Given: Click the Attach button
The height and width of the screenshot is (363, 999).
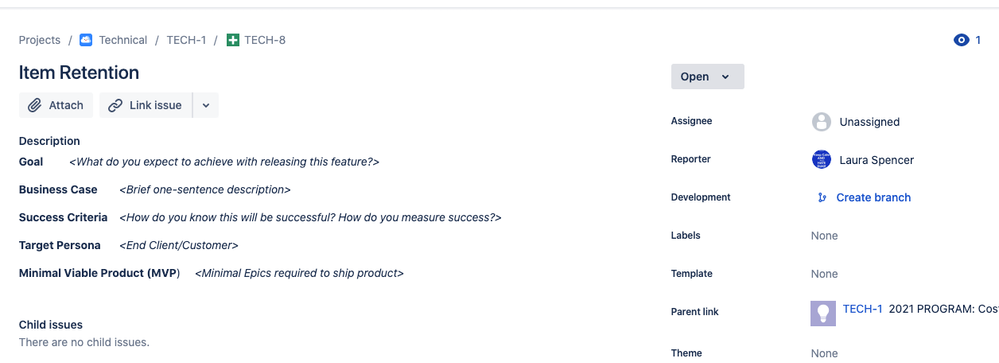Looking at the screenshot, I should (56, 105).
